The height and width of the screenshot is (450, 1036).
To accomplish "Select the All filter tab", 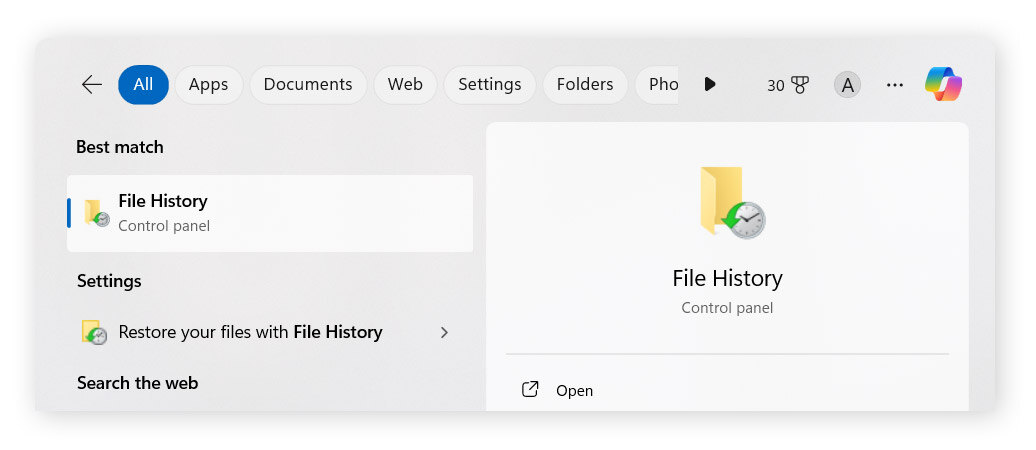I will [x=143, y=85].
